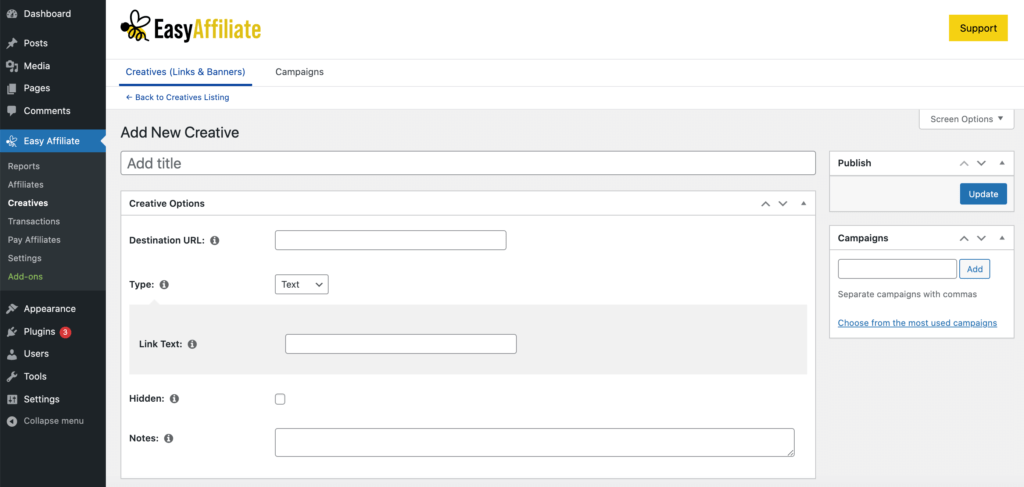Click the EasyAffiliate logo in header
The height and width of the screenshot is (487, 1024).
[191, 27]
